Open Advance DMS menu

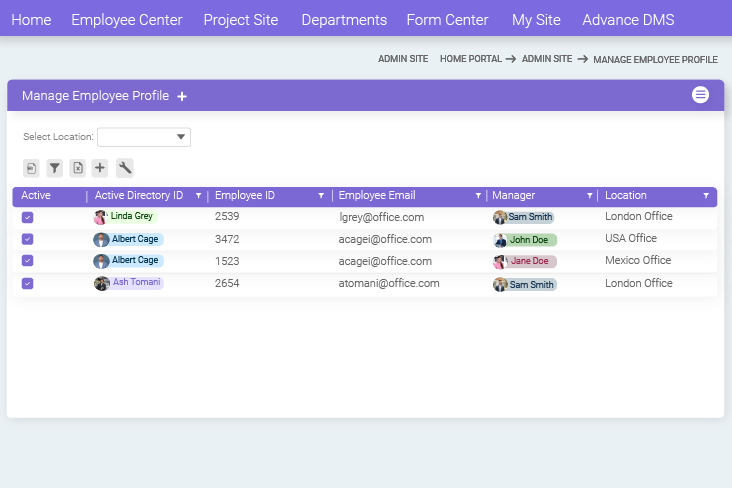tap(628, 20)
